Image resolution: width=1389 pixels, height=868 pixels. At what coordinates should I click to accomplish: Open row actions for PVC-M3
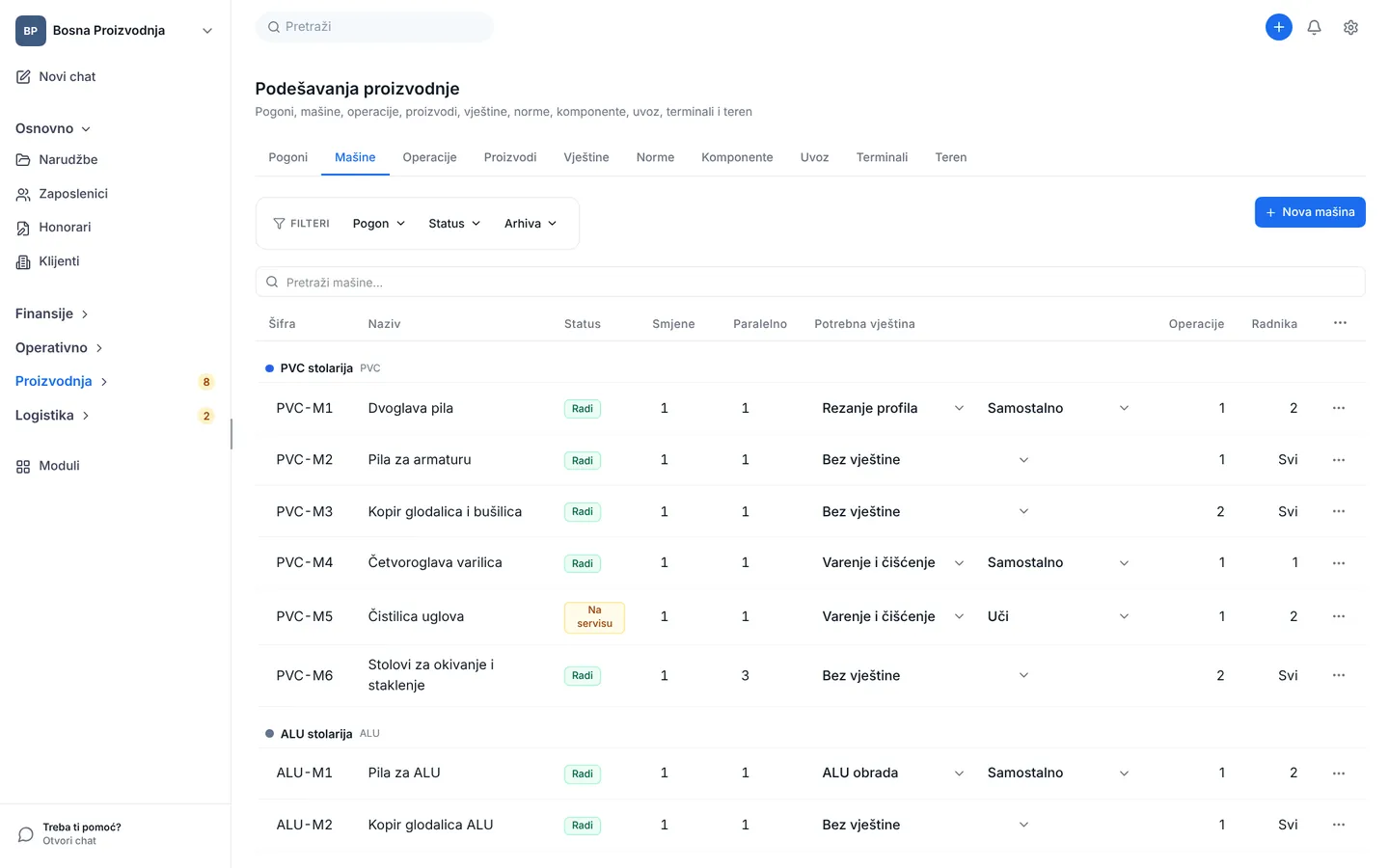(1339, 511)
